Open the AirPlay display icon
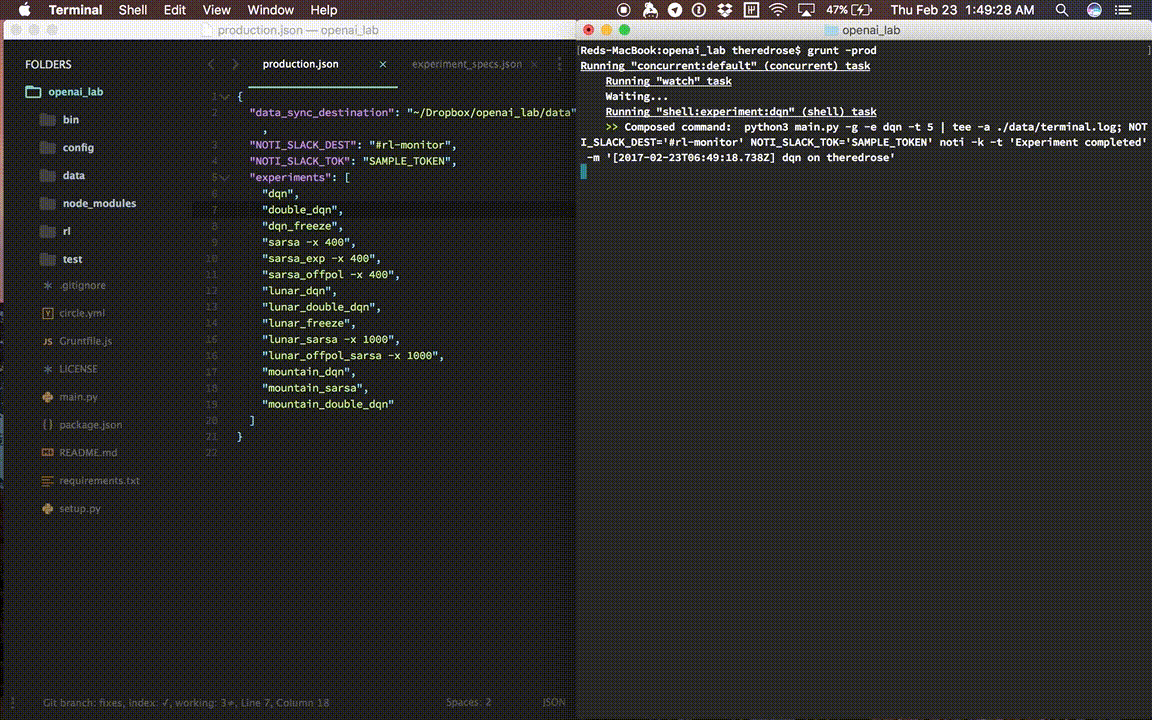This screenshot has width=1152, height=720. point(806,10)
